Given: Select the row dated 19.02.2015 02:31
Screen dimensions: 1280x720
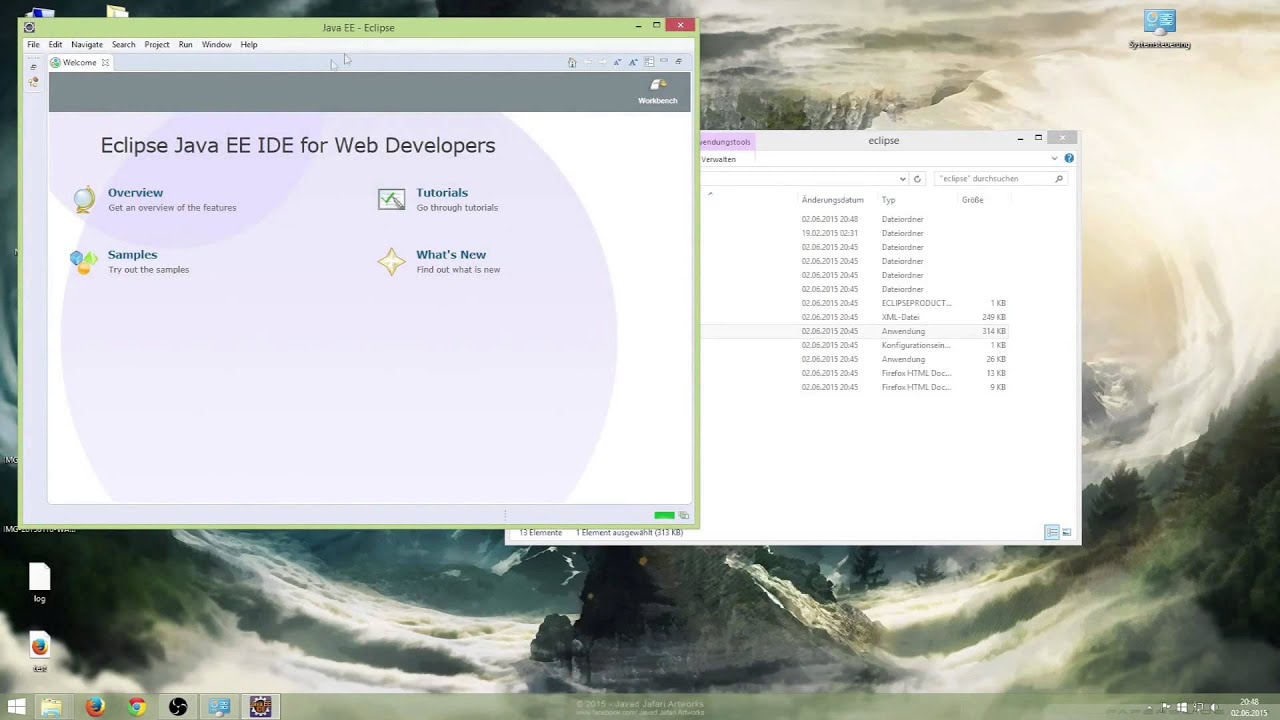Looking at the screenshot, I should [854, 233].
